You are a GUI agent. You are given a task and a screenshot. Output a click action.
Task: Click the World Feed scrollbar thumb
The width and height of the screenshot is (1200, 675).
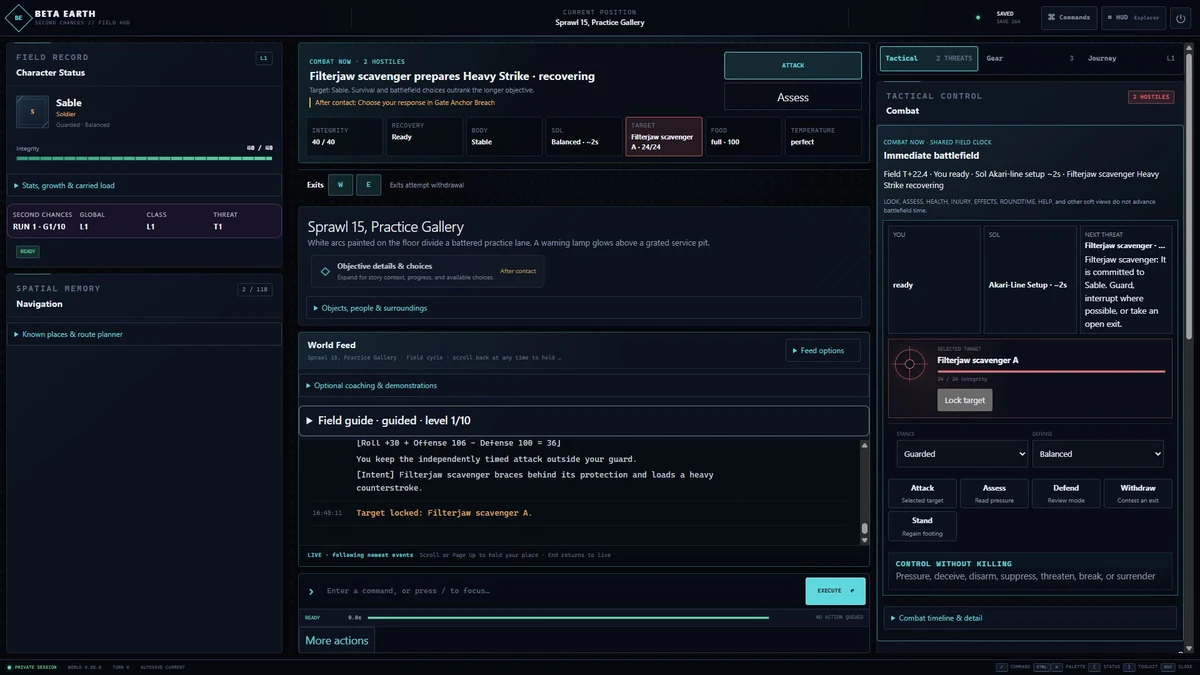(x=865, y=528)
